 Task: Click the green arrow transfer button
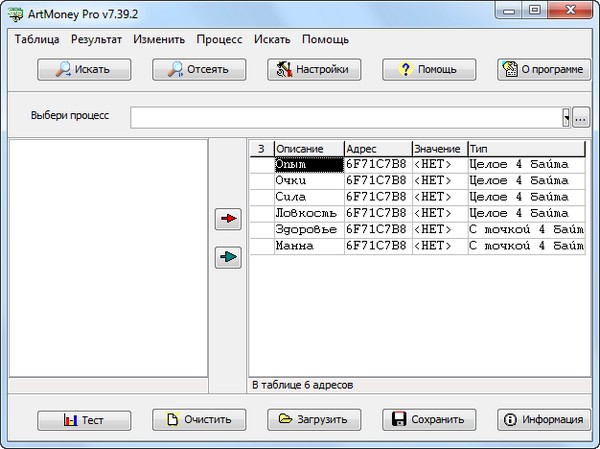point(229,258)
